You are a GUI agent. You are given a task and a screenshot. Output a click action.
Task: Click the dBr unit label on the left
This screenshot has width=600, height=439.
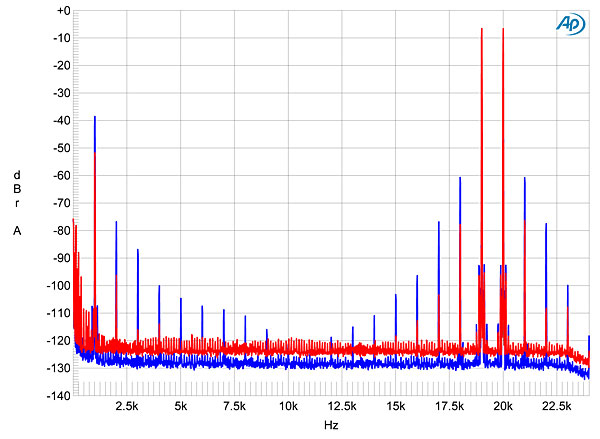point(17,189)
